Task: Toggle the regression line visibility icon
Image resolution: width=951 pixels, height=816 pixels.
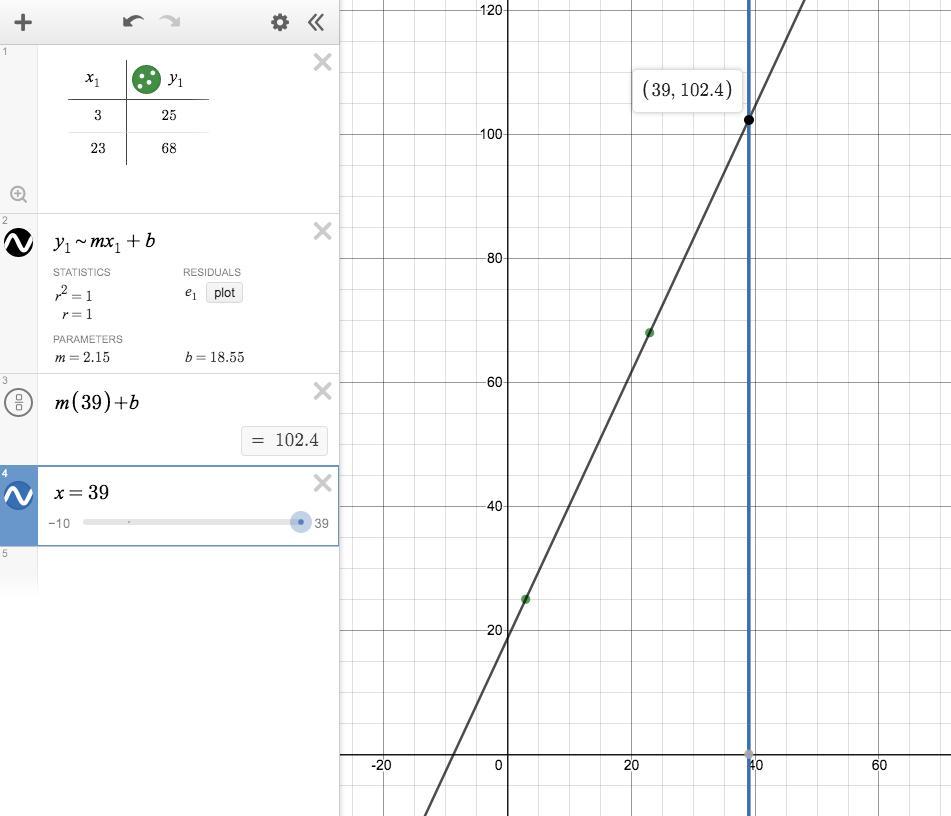Action: tap(19, 243)
